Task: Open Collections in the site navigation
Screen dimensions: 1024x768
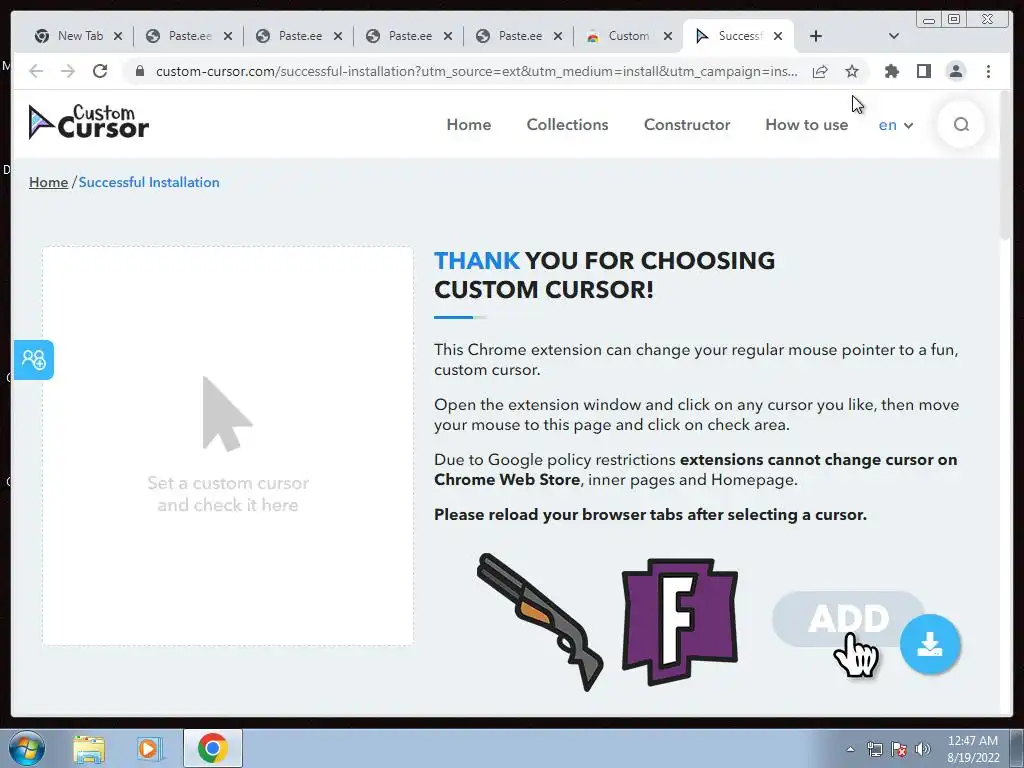Action: 568,125
